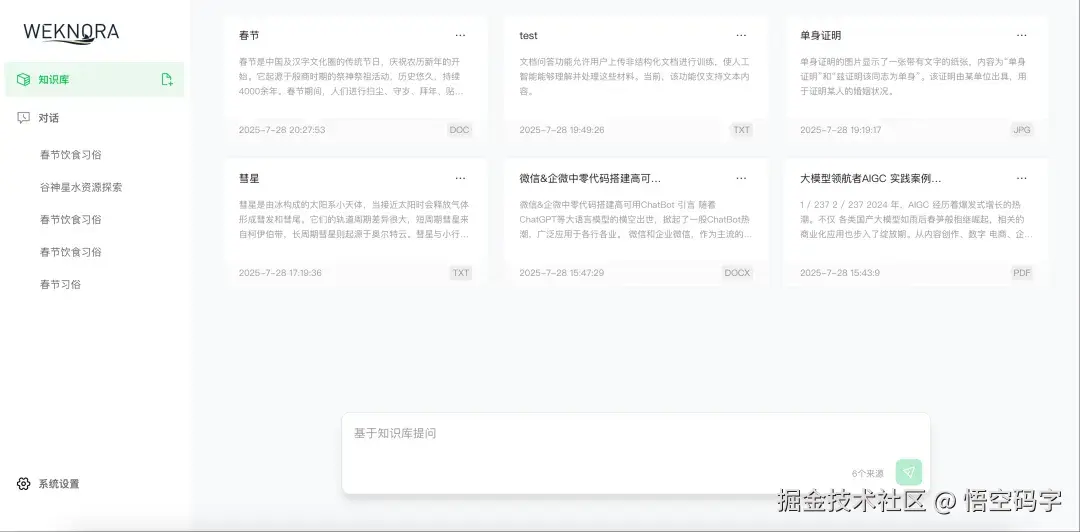
Task: Click the test card description text
Action: point(634,76)
